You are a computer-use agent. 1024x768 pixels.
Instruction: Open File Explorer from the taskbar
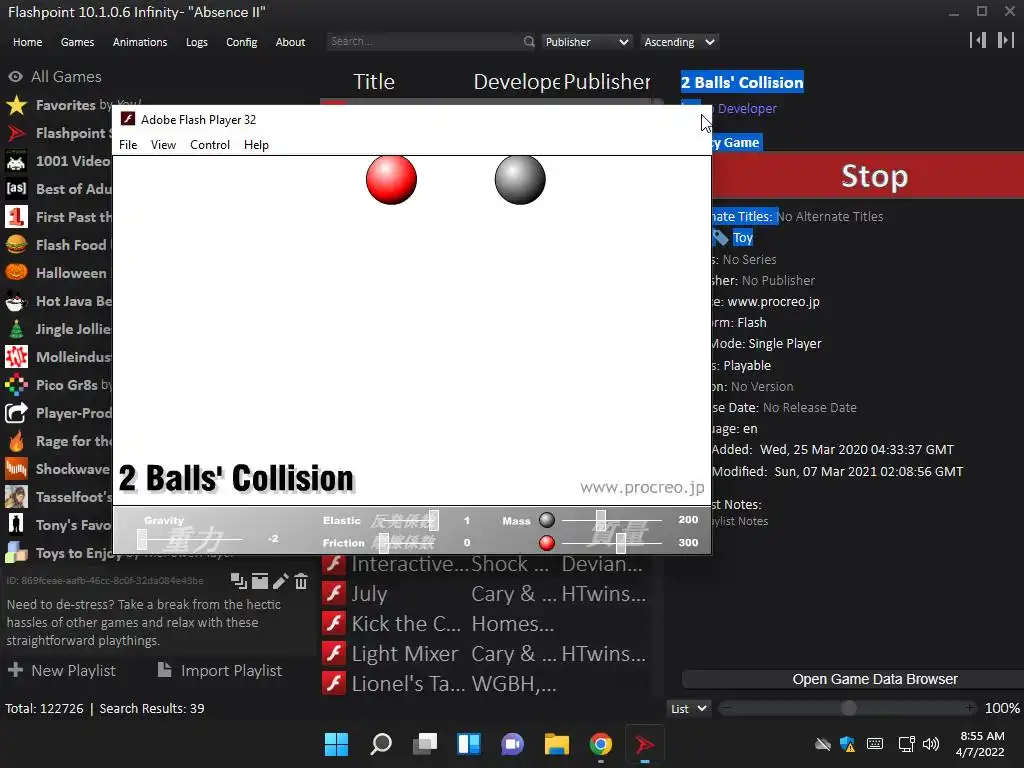coord(556,744)
